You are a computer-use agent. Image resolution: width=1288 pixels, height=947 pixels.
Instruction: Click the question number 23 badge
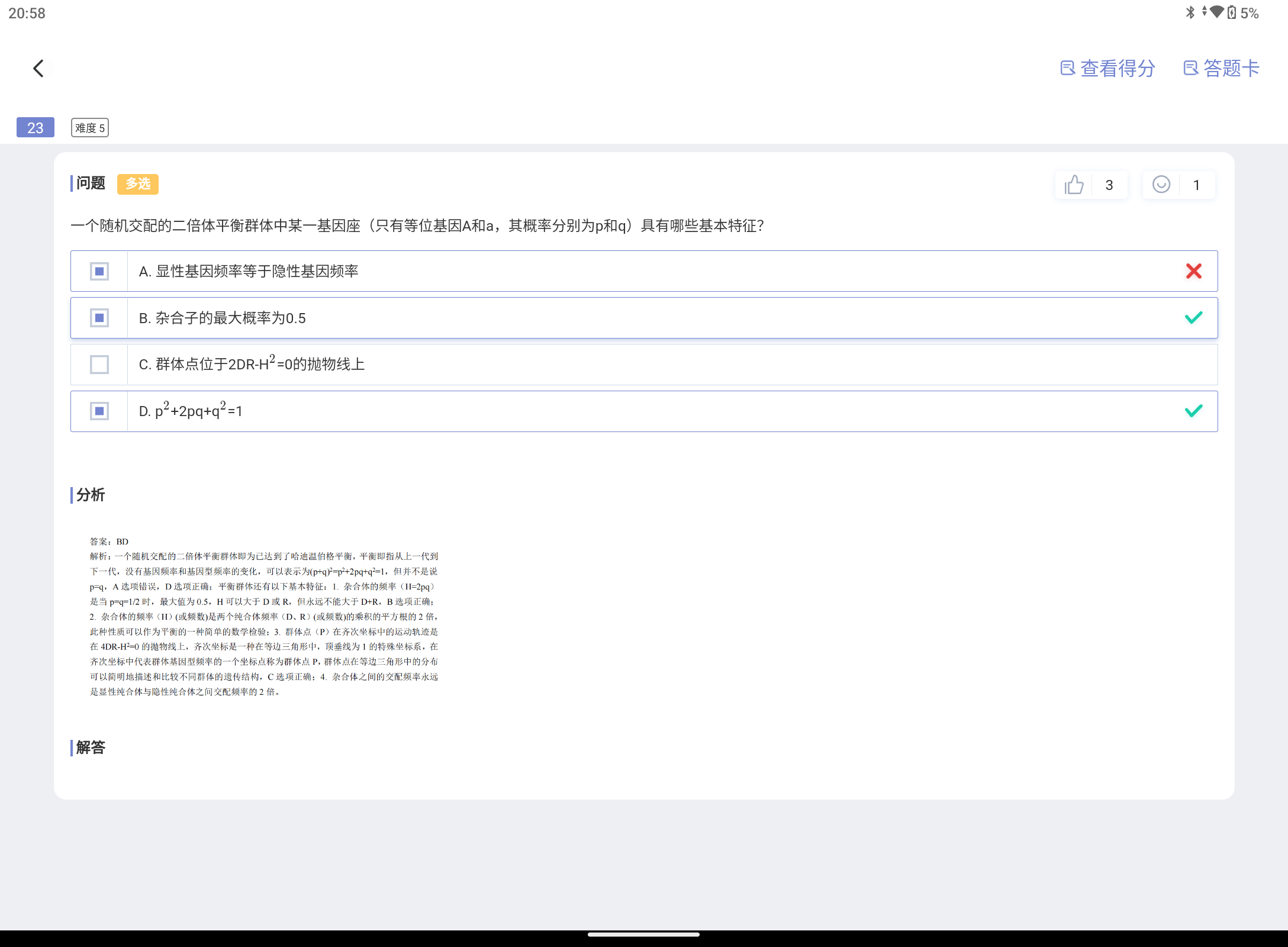point(36,127)
